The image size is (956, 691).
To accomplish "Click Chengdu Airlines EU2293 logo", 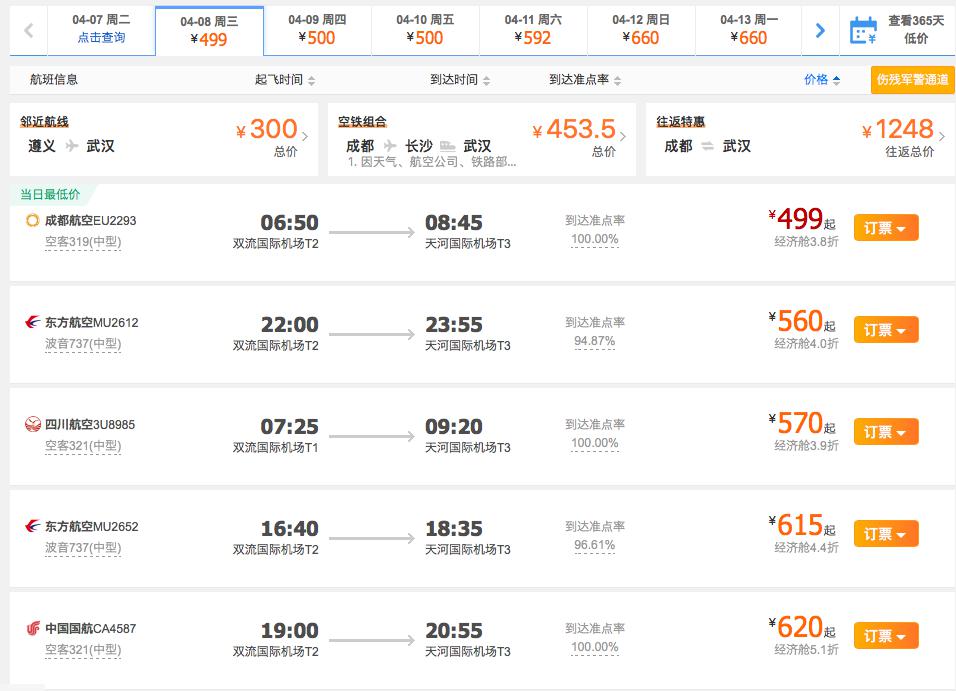I will click(32, 220).
